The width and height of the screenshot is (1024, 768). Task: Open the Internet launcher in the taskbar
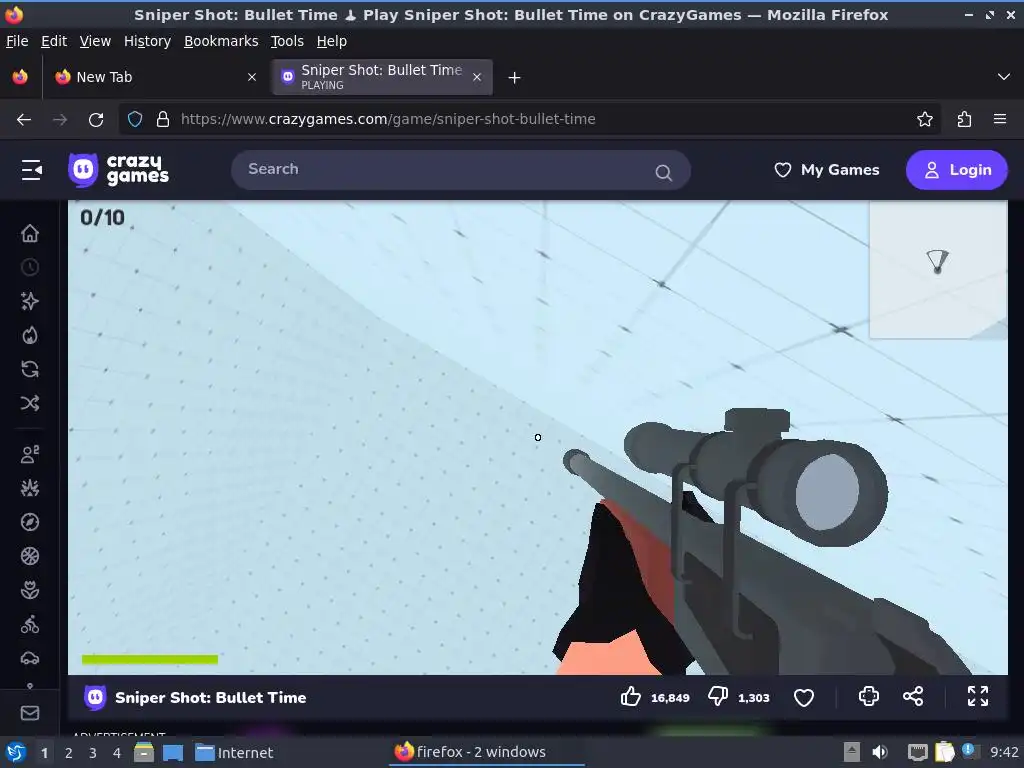234,753
